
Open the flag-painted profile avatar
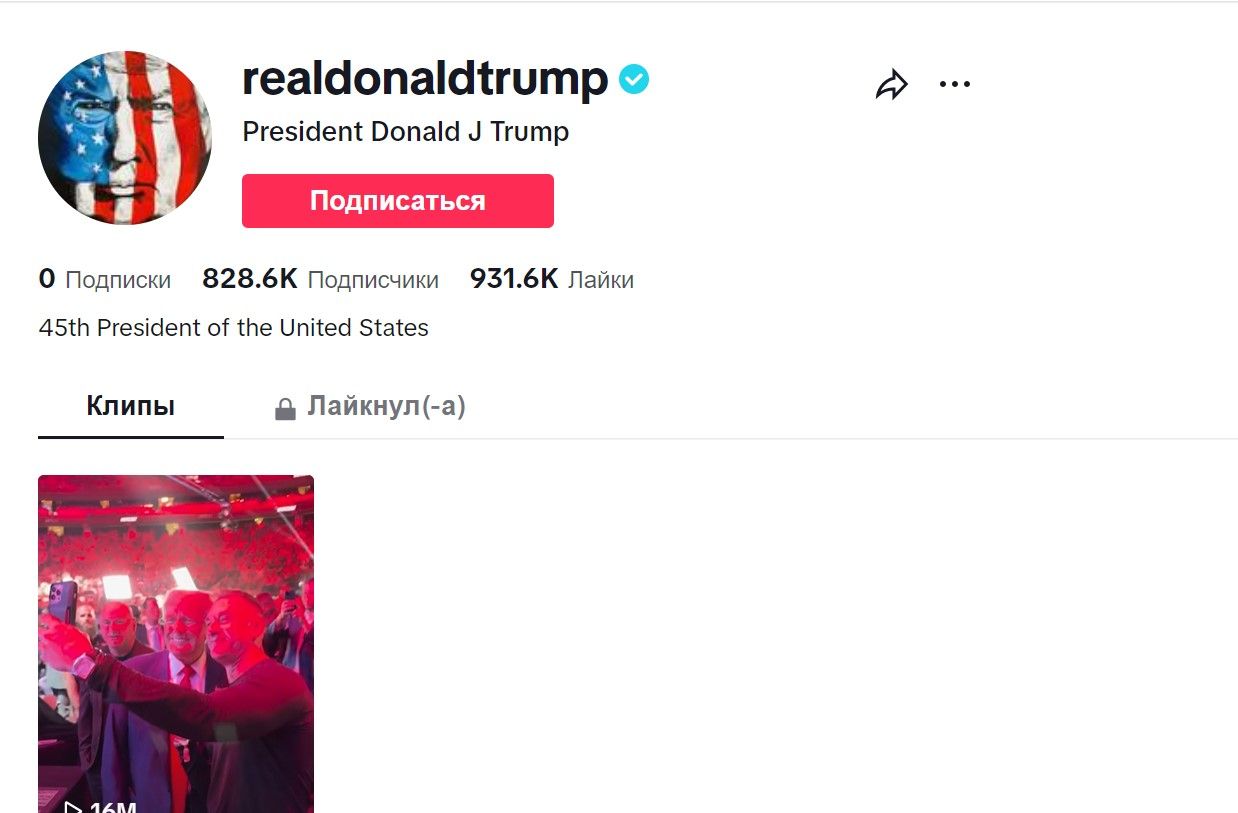pos(125,138)
